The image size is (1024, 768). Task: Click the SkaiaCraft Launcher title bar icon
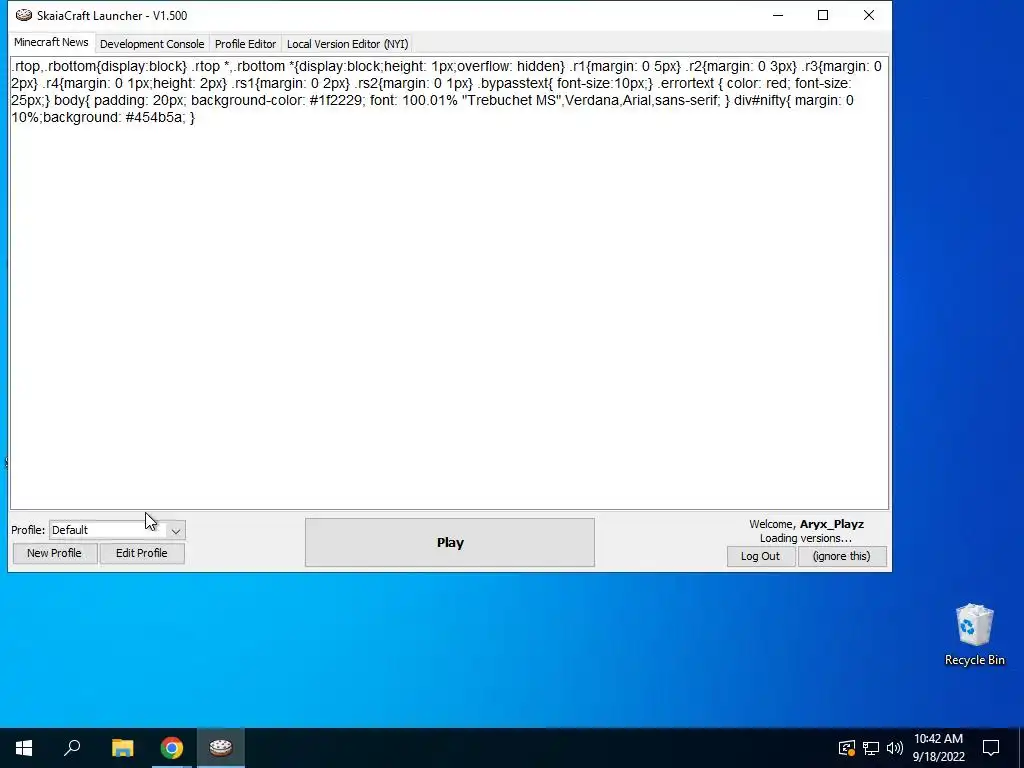coord(24,15)
